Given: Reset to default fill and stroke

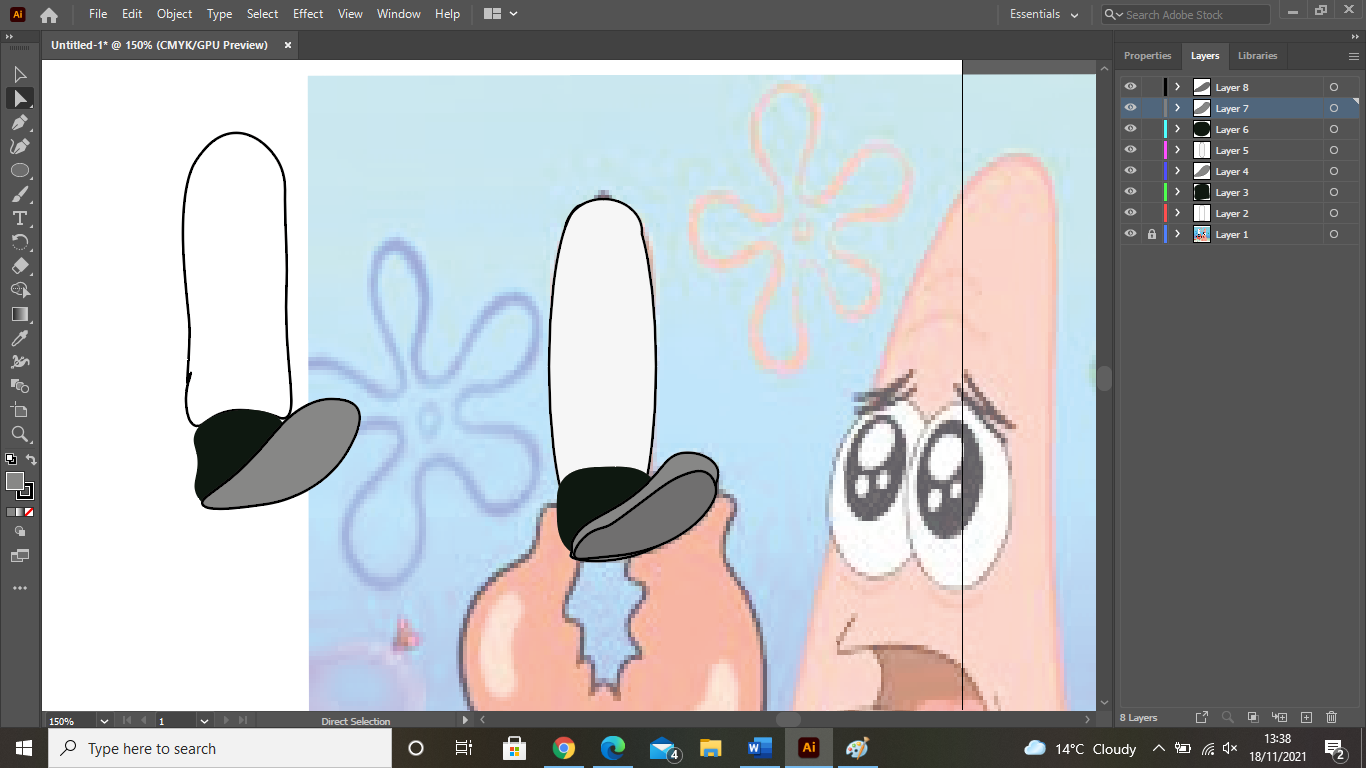Looking at the screenshot, I should click(x=10, y=460).
